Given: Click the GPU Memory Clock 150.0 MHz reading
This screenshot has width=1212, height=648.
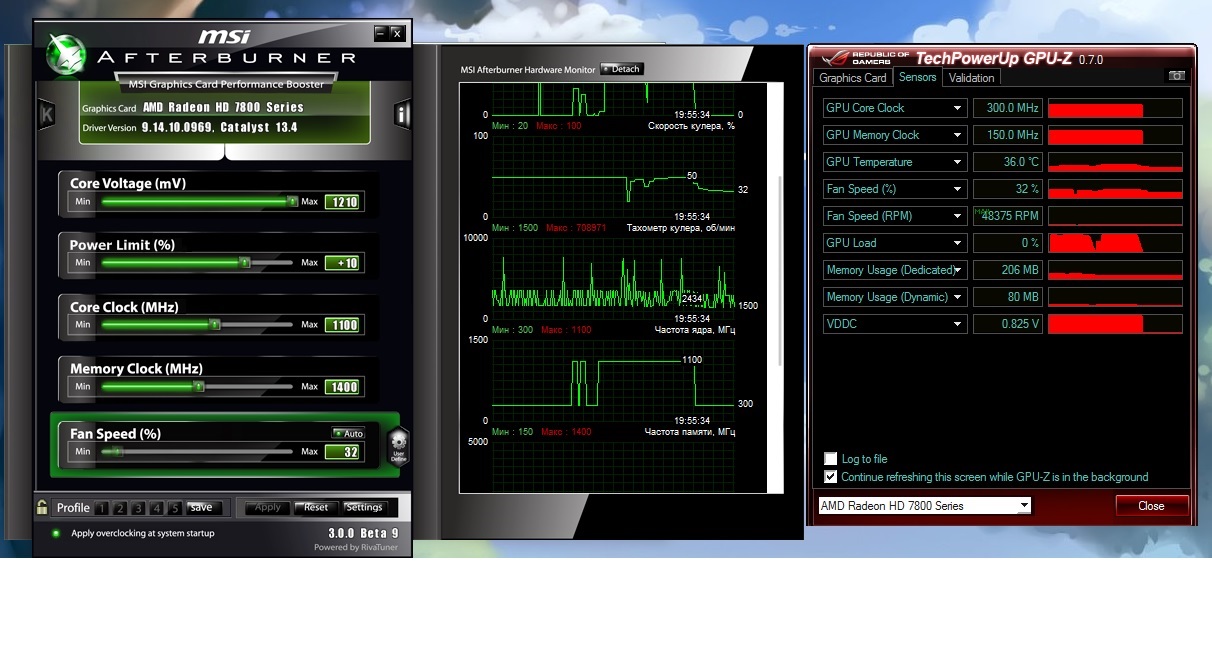Looking at the screenshot, I should pyautogui.click(x=1007, y=135).
